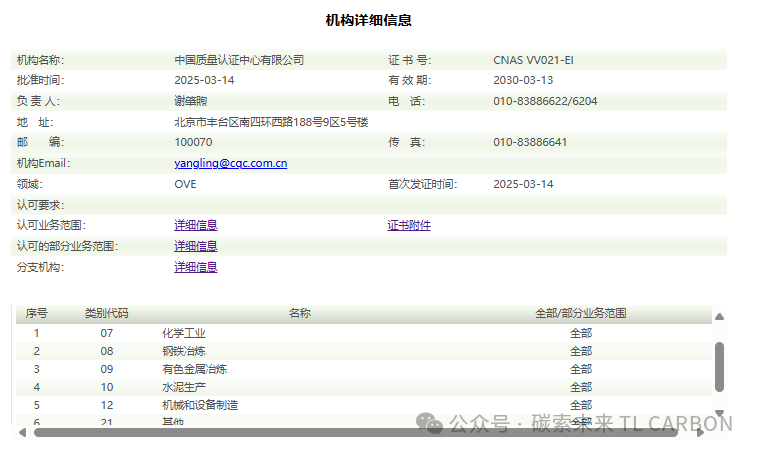
Task: Select the 机构Email label
Action: (x=43, y=163)
